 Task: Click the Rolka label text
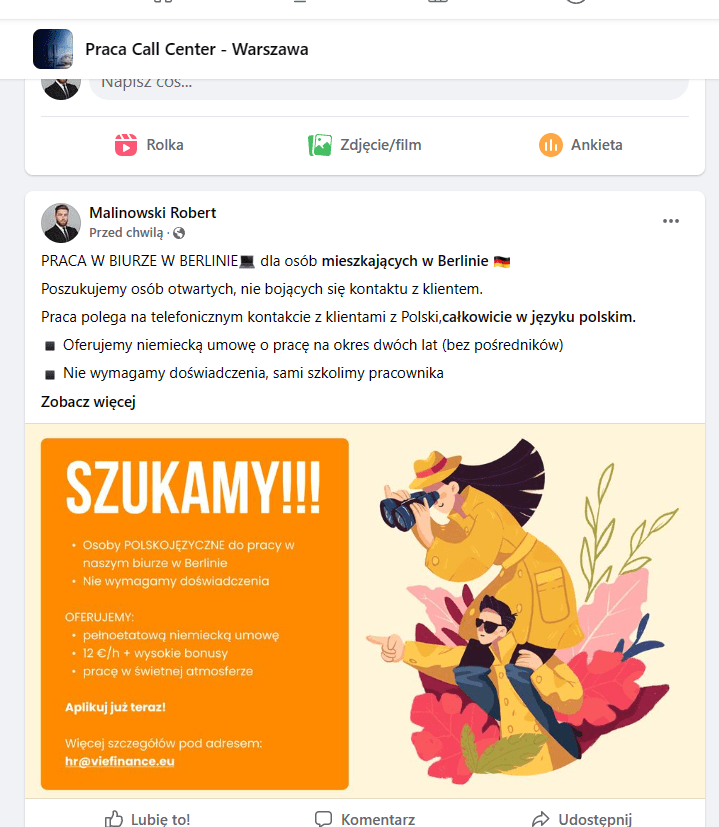(165, 145)
